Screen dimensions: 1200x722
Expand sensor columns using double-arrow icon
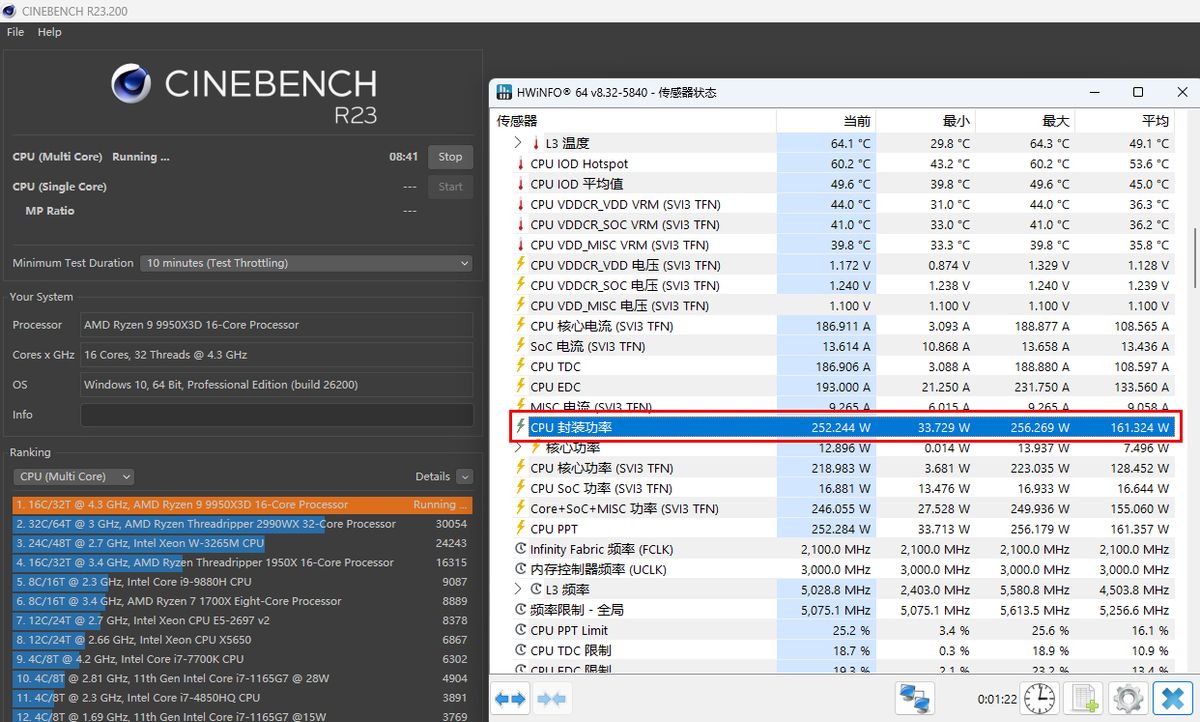point(510,698)
